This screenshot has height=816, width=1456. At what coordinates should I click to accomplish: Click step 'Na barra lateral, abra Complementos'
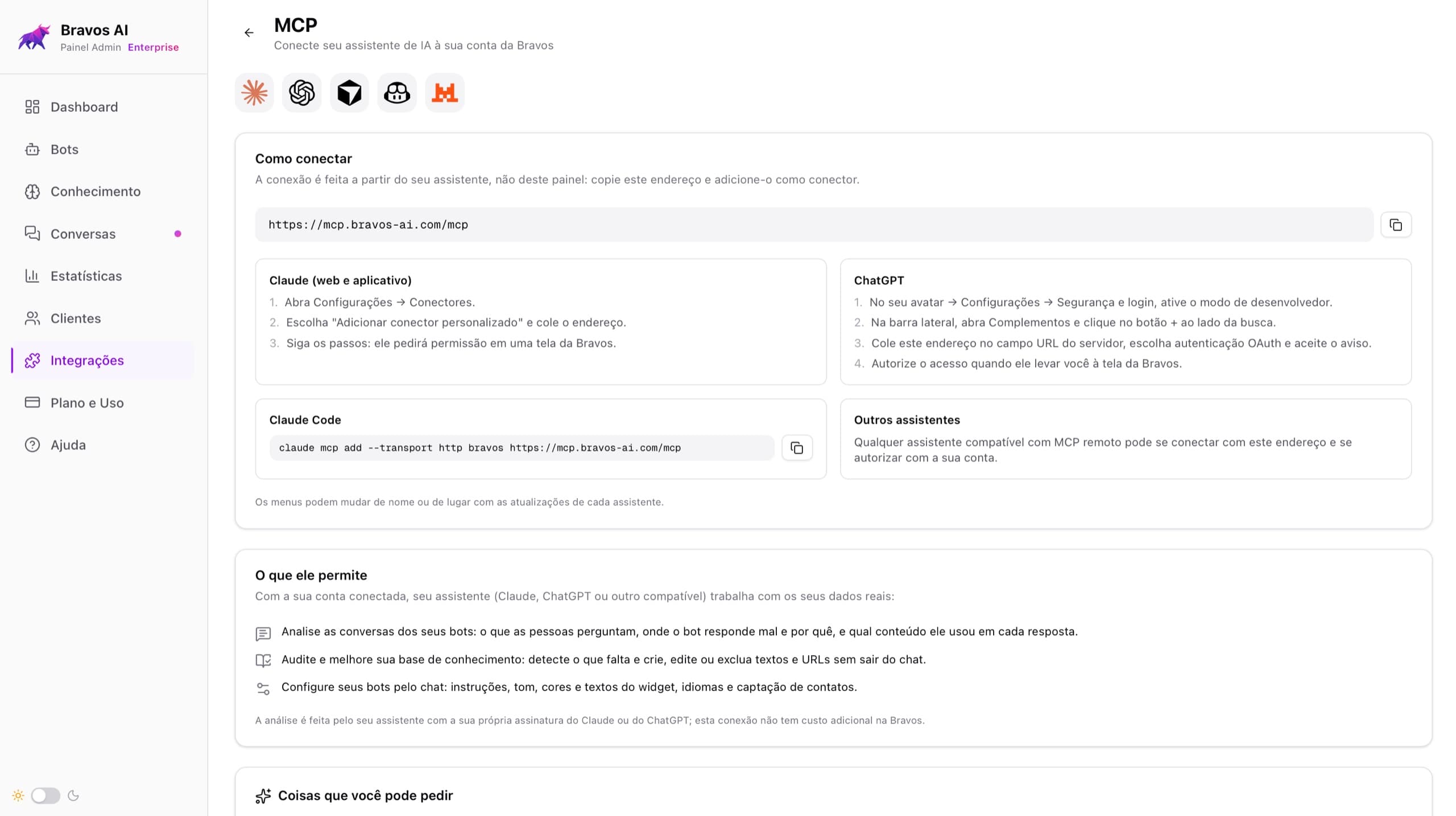1073,322
